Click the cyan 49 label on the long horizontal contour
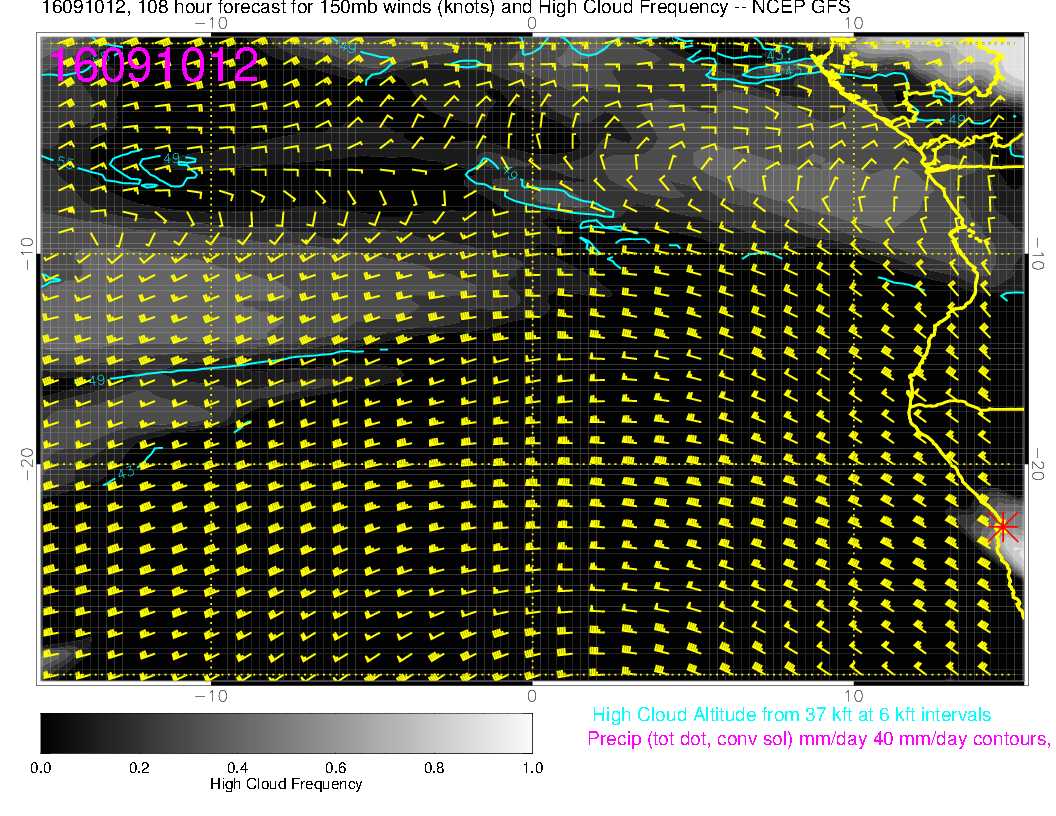The height and width of the screenshot is (816, 1056). [97, 380]
